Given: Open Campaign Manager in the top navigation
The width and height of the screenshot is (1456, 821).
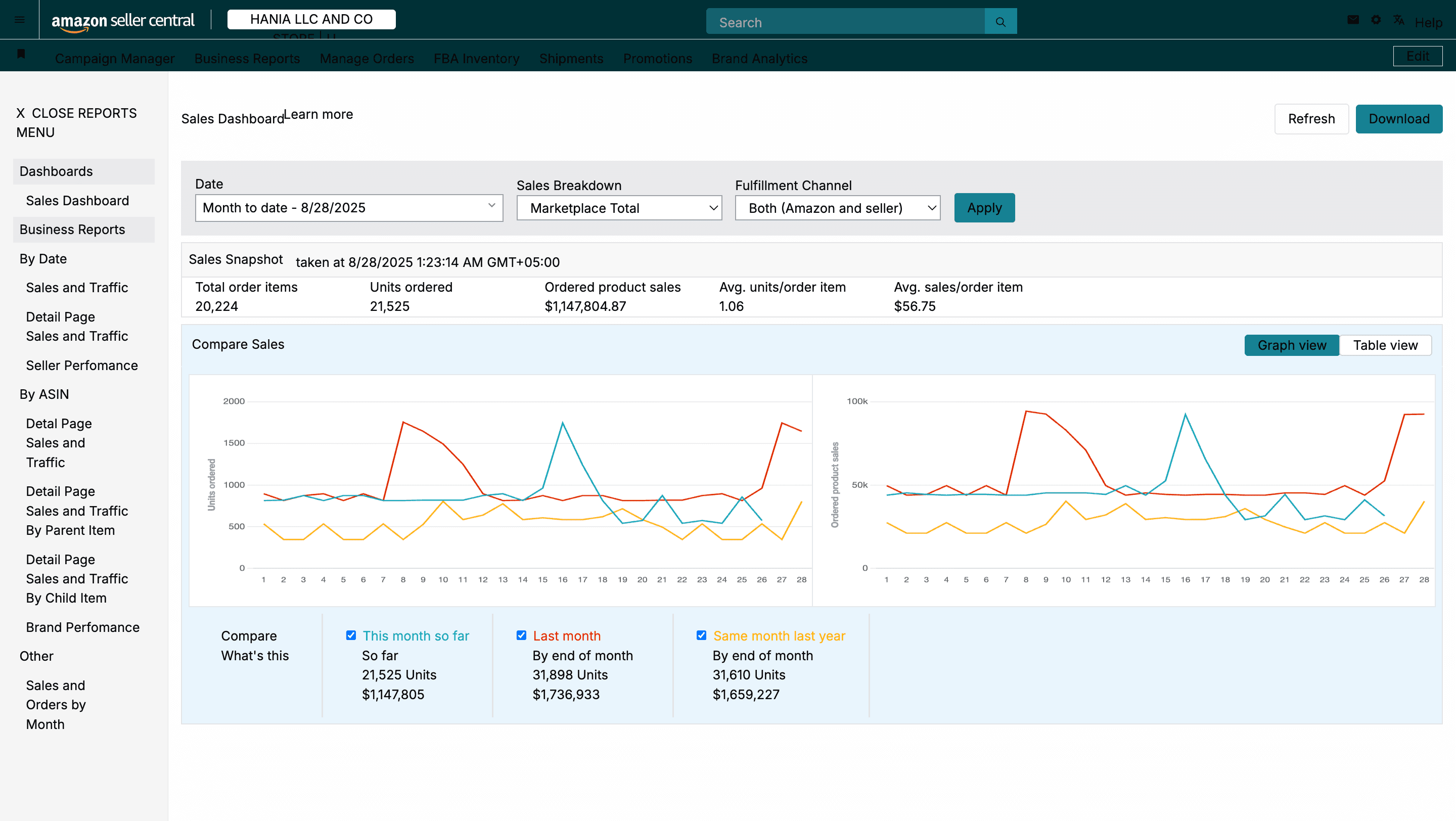Looking at the screenshot, I should 115,58.
